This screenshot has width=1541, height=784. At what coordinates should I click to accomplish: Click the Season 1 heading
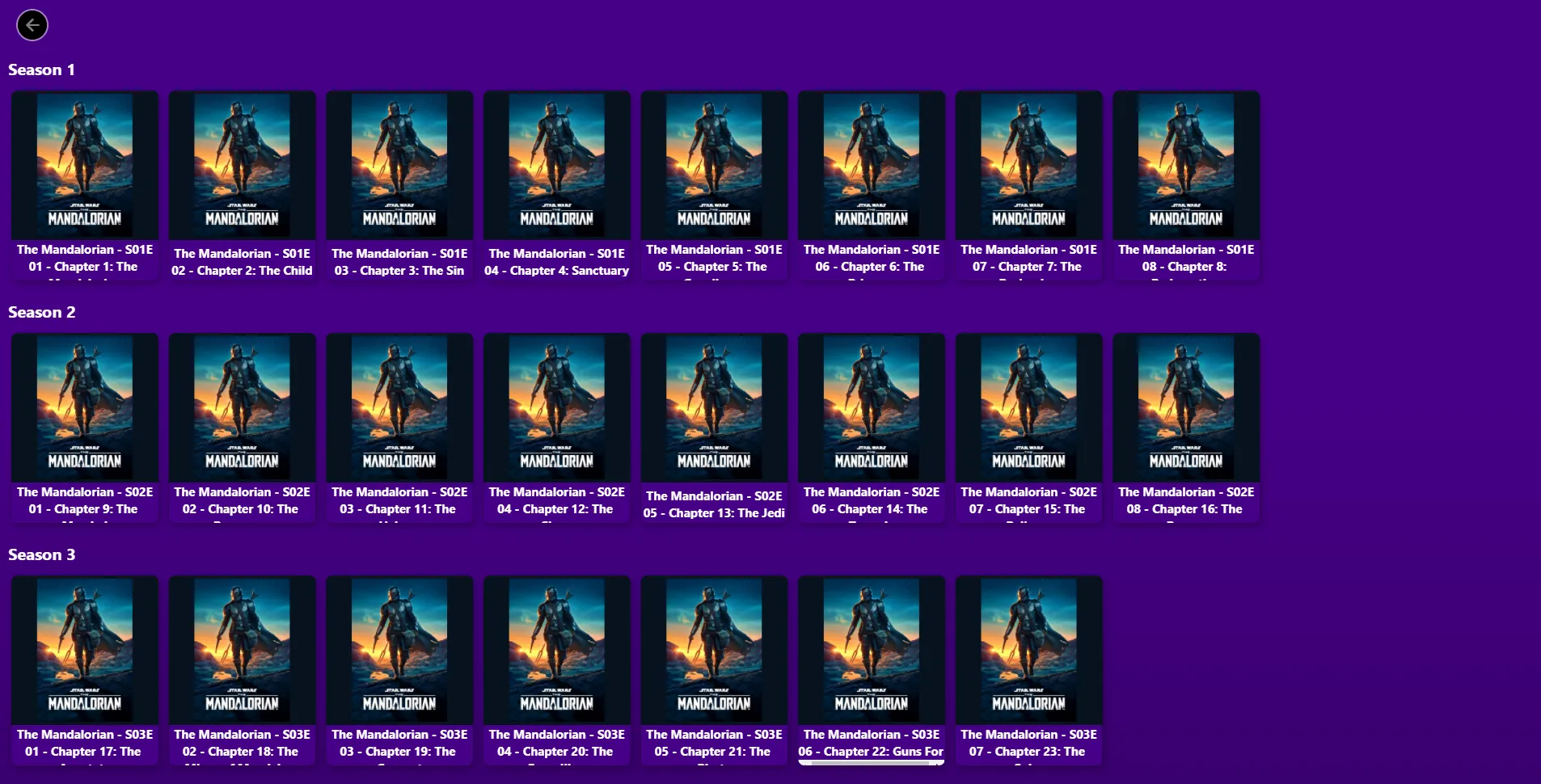[41, 70]
